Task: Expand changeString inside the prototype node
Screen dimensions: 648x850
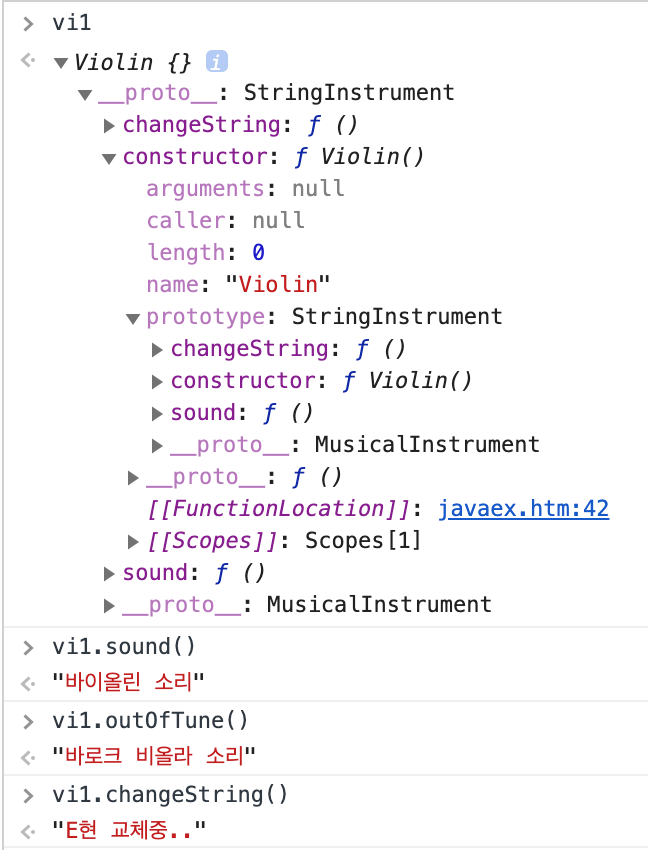Action: tap(157, 350)
